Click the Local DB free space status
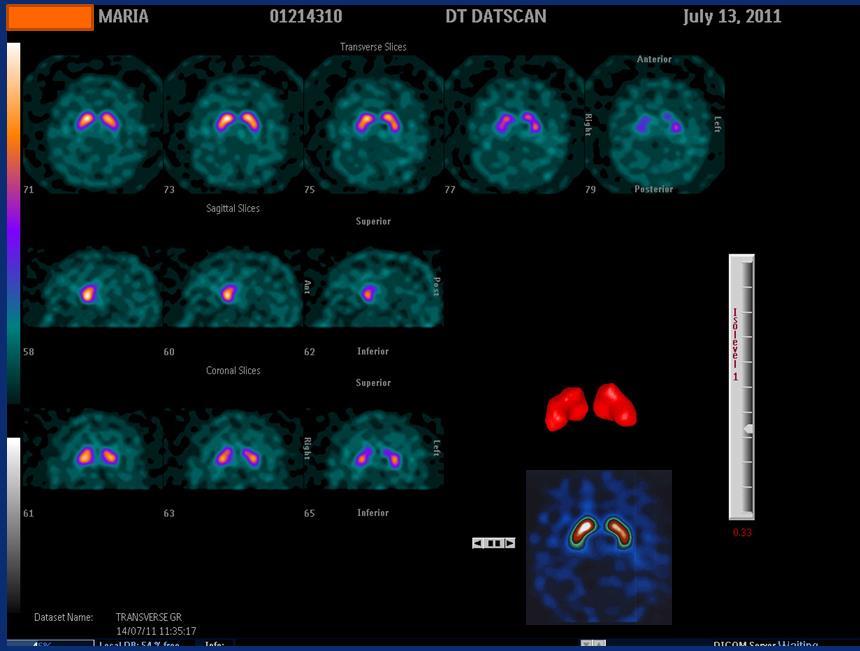 coord(139,645)
